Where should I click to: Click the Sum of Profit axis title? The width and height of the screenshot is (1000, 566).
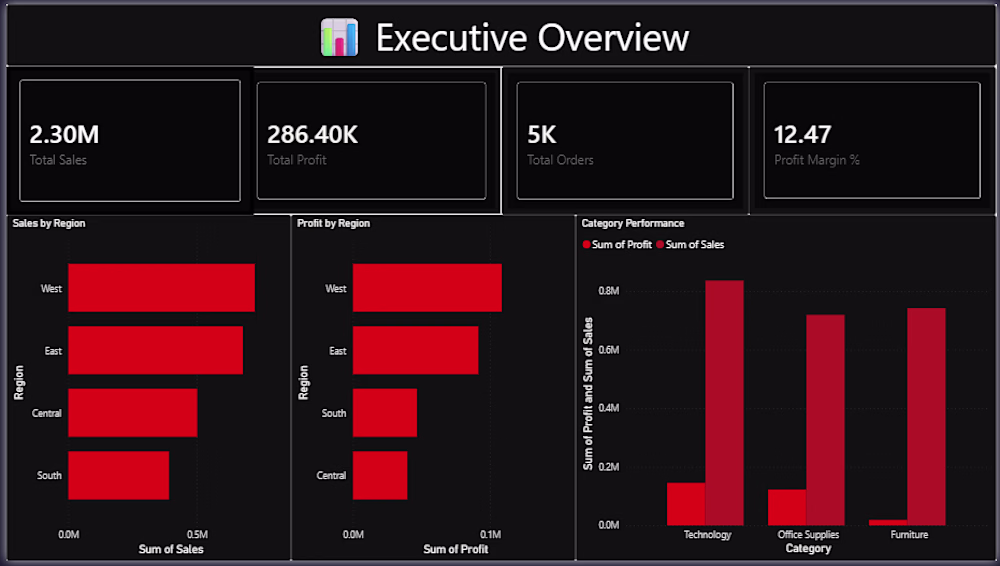coord(455,549)
